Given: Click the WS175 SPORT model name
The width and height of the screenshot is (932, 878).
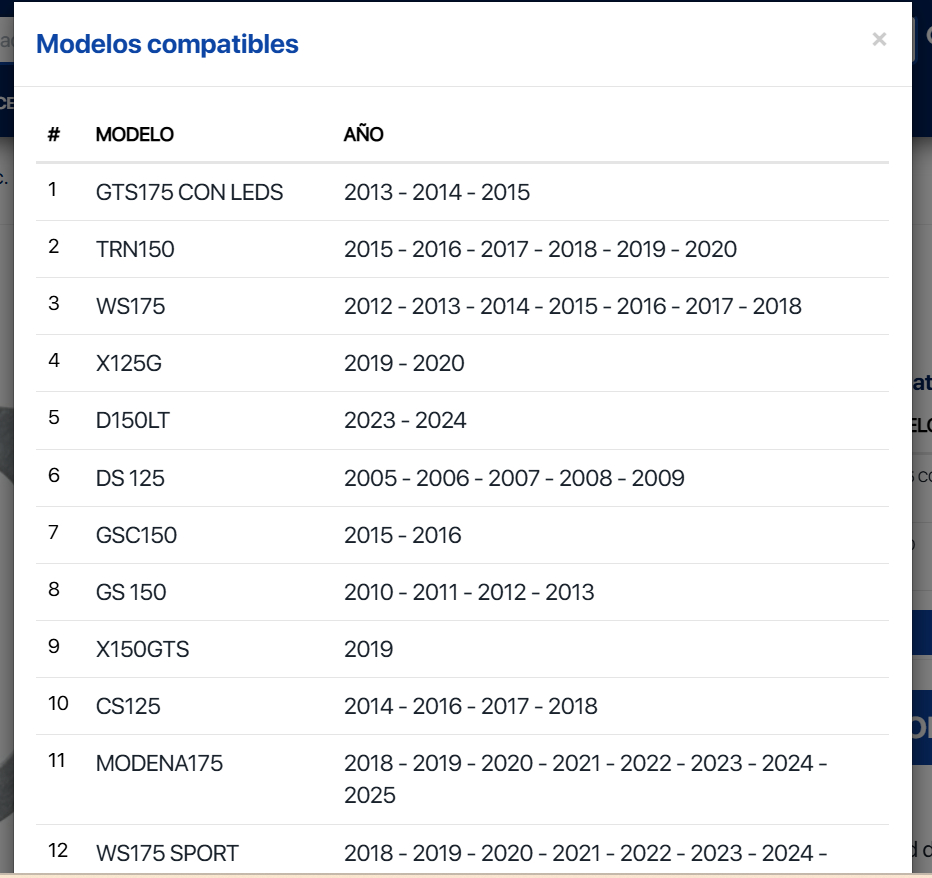Looking at the screenshot, I should click(167, 854).
